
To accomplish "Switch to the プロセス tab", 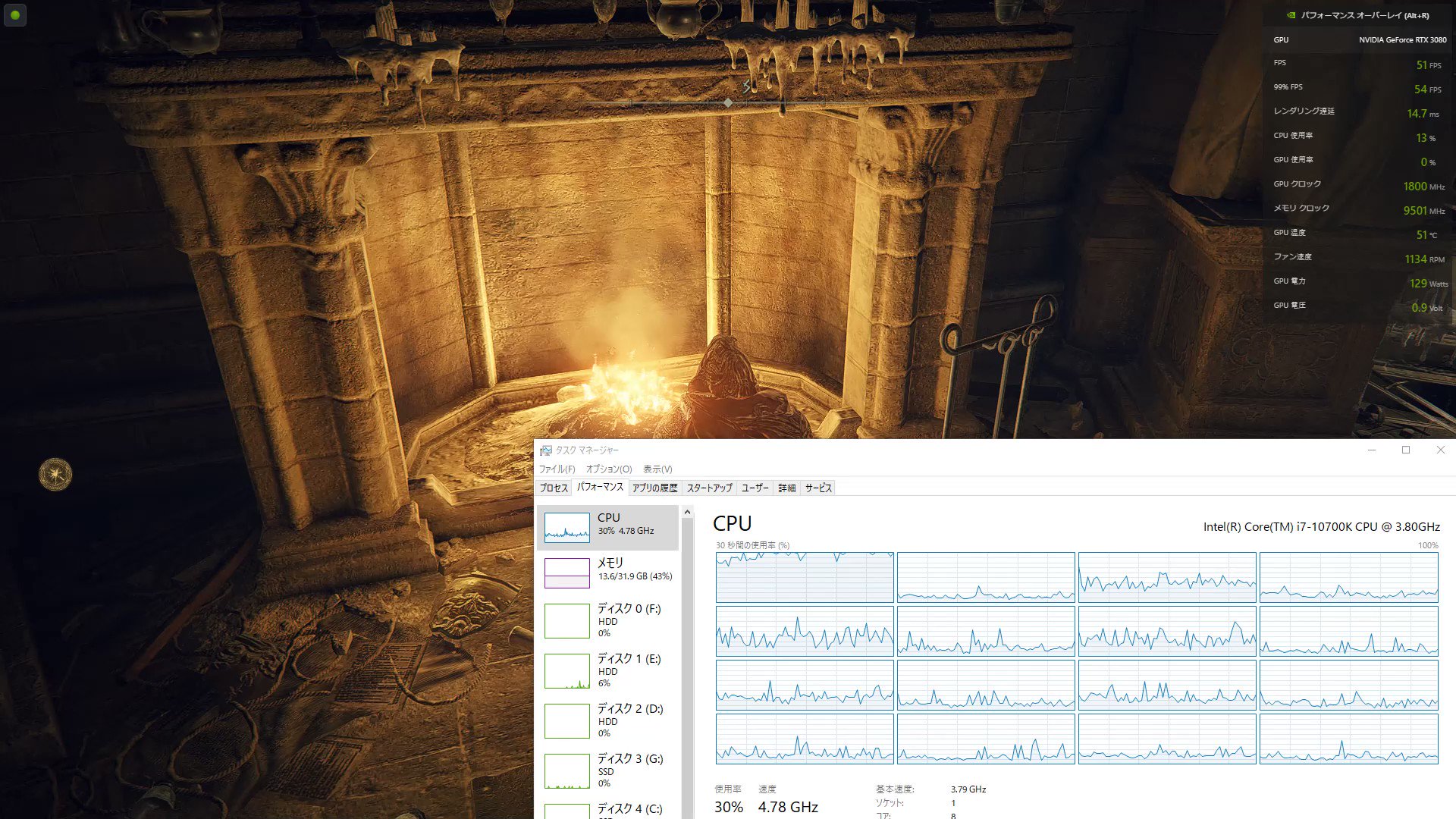I will 554,488.
